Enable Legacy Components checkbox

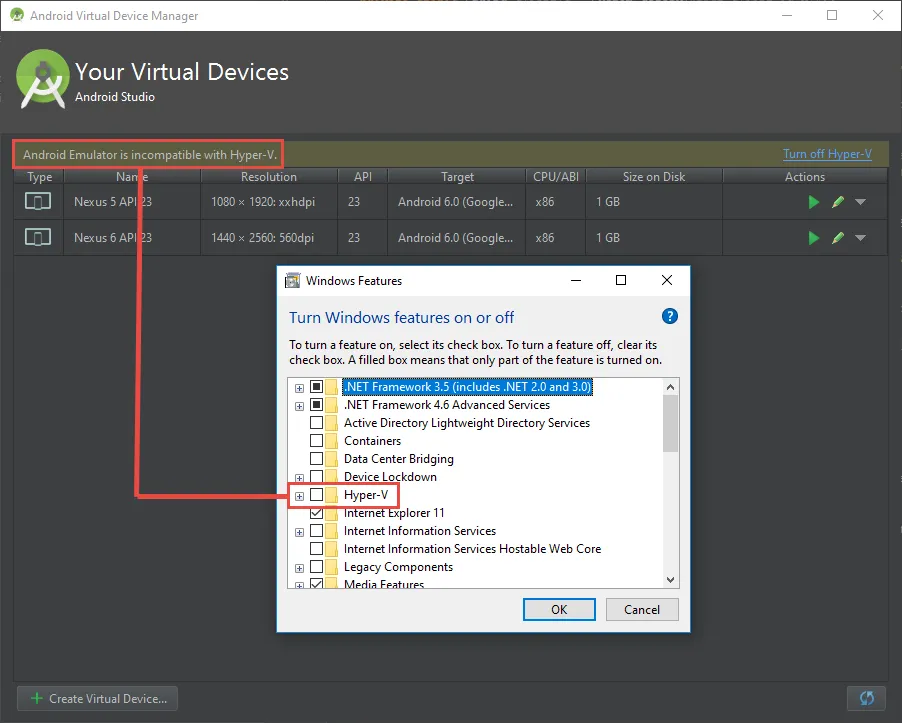click(316, 567)
